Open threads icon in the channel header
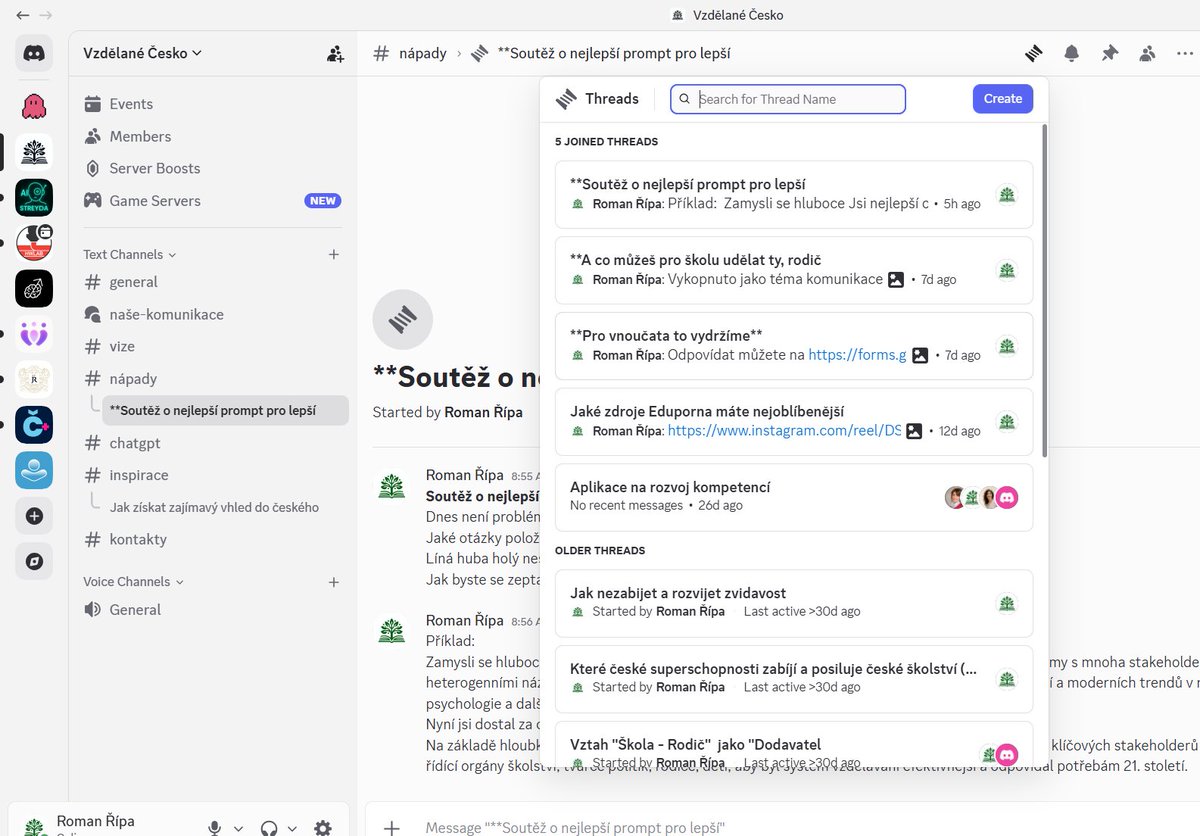 click(1034, 53)
